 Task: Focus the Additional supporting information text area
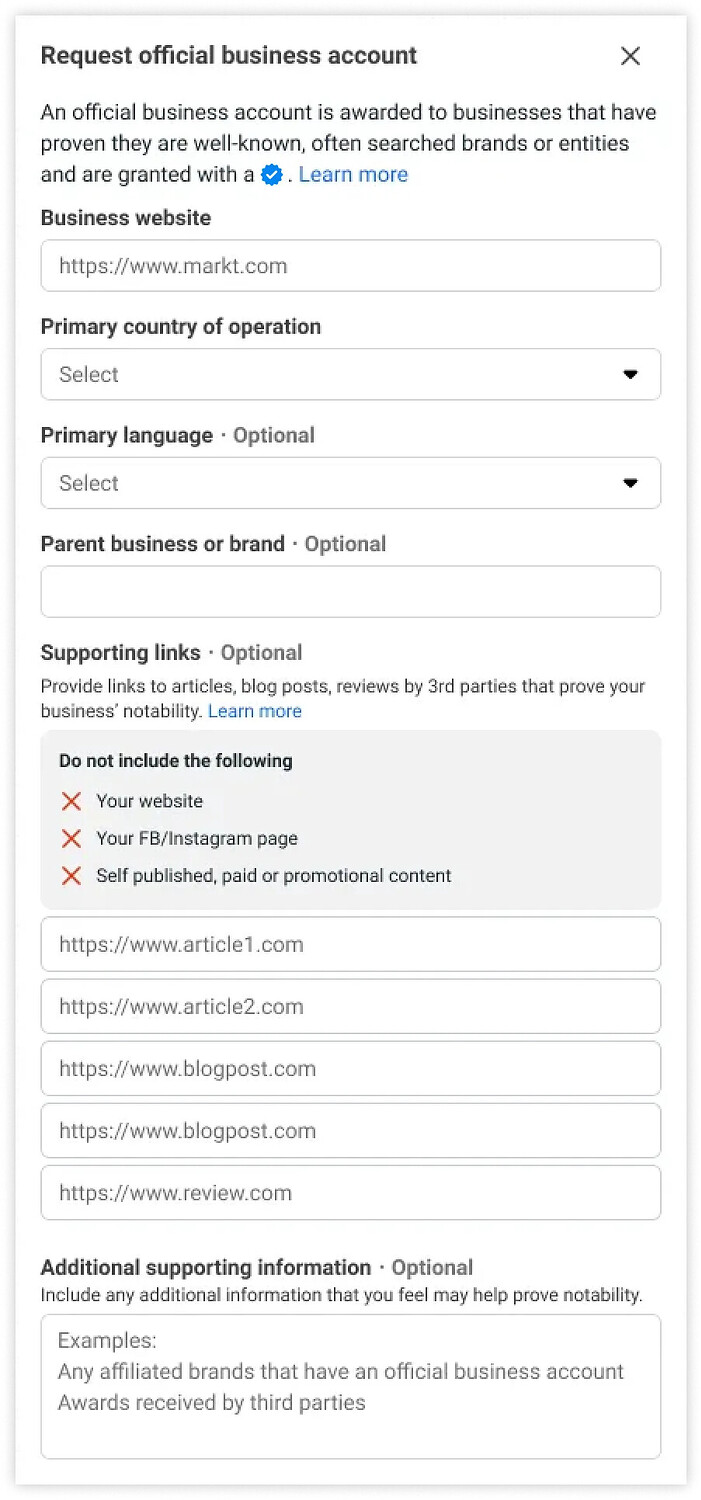click(x=350, y=1386)
